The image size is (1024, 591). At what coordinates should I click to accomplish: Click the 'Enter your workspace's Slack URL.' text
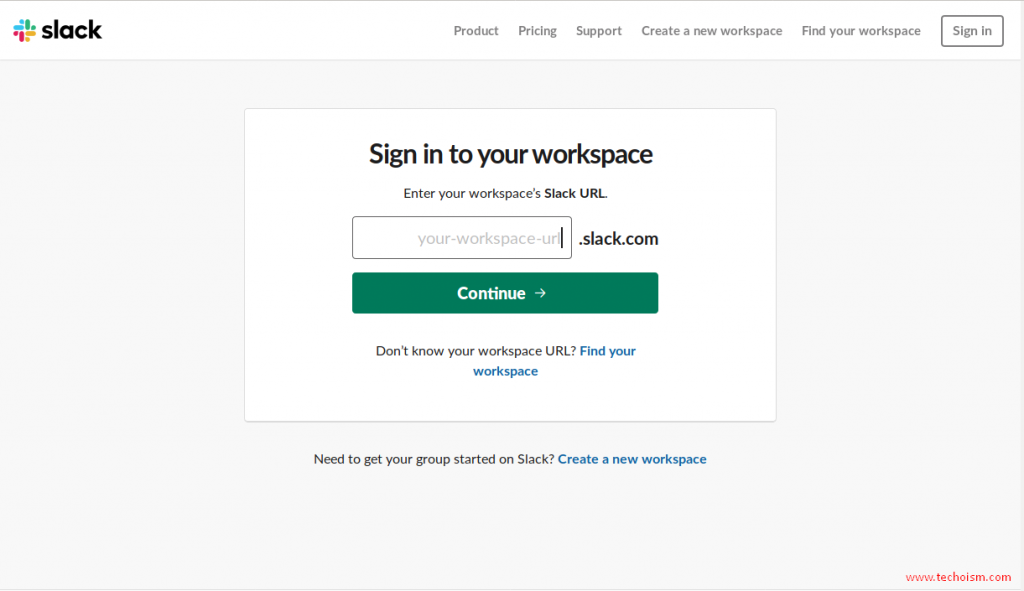pos(505,193)
